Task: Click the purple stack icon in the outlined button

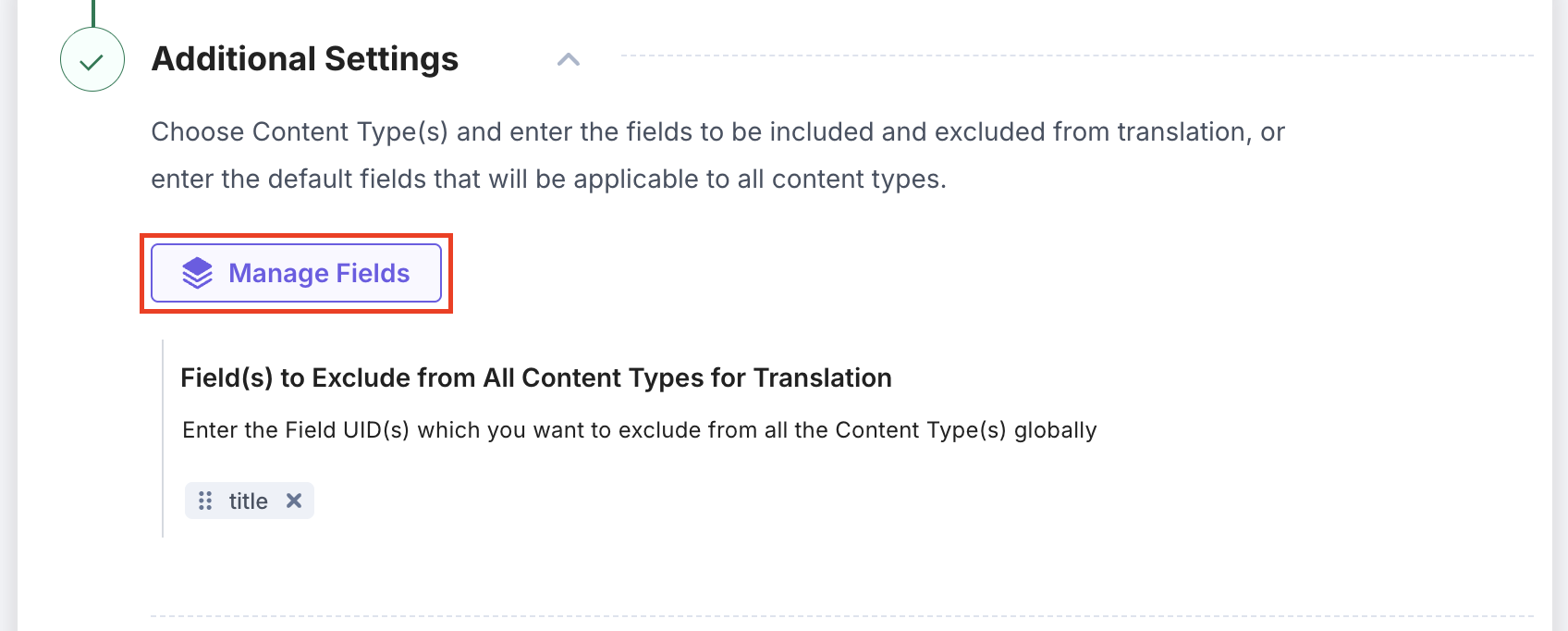Action: point(199,273)
